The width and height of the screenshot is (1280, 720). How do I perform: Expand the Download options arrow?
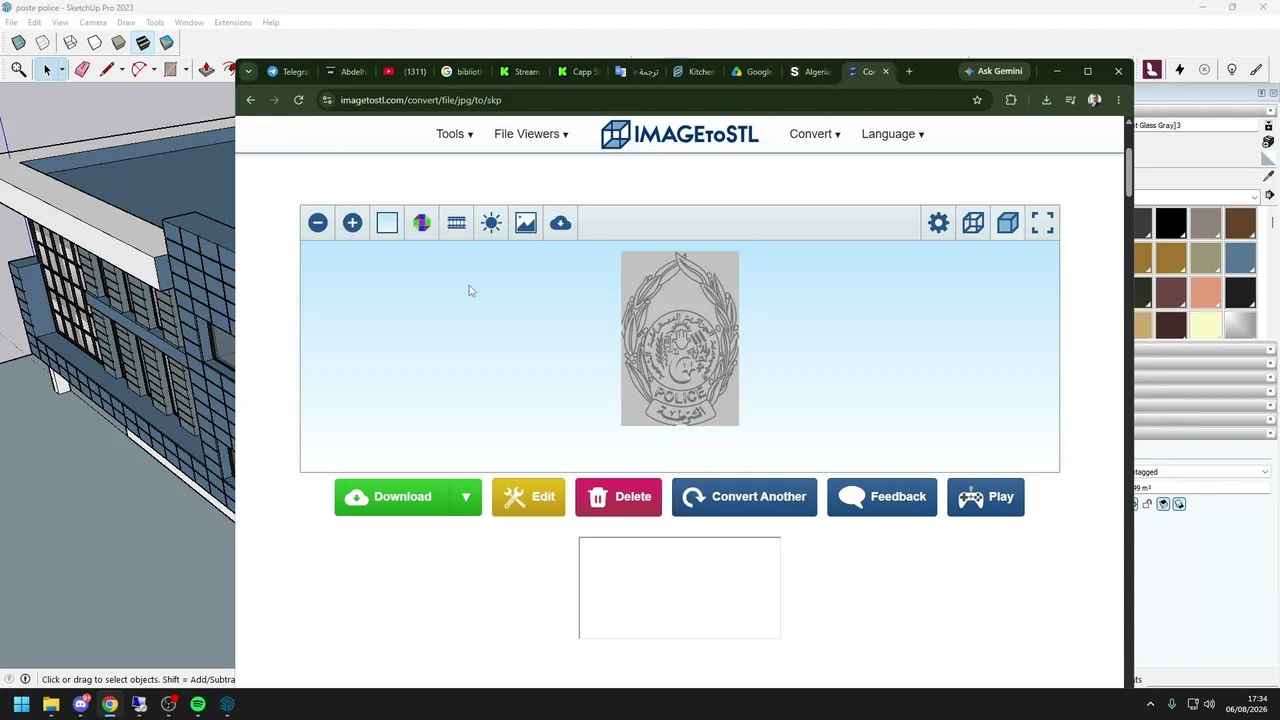(466, 497)
